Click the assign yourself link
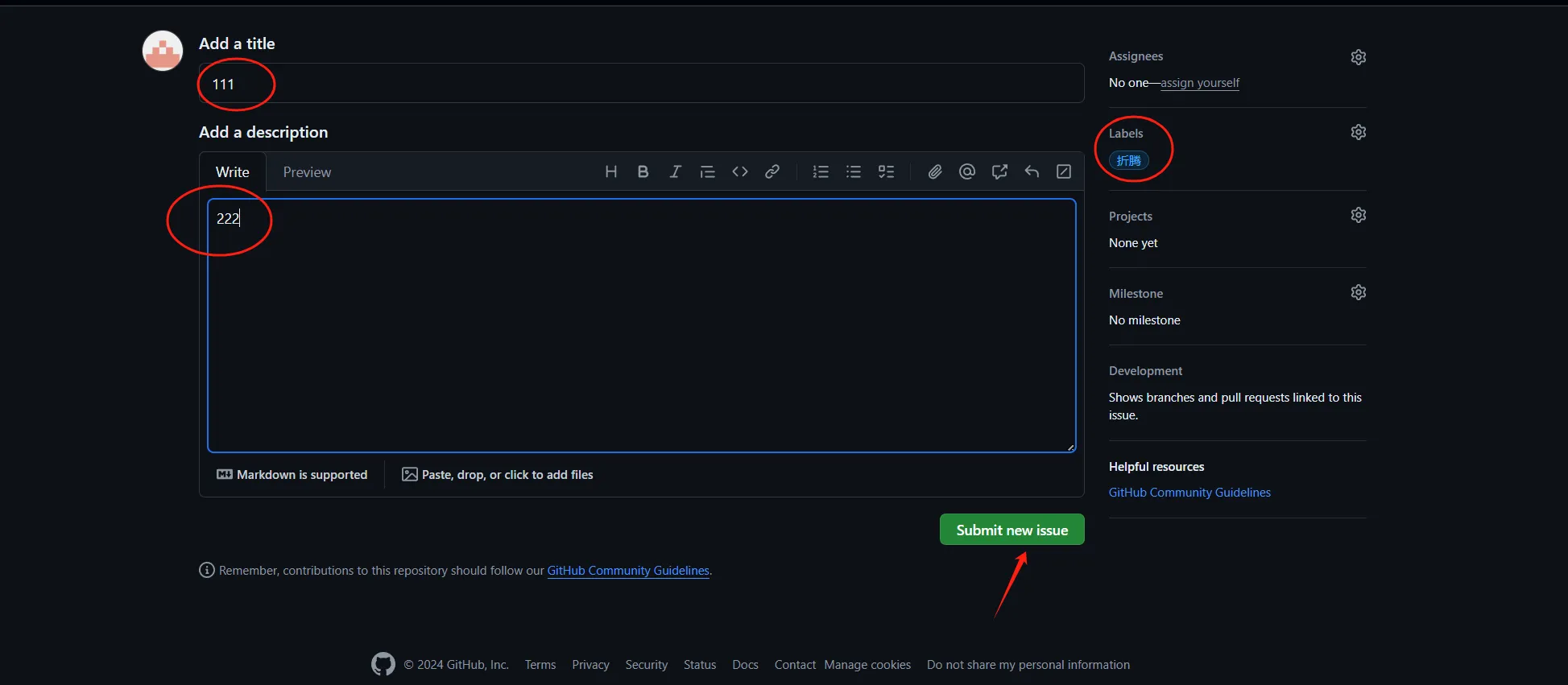This screenshot has width=1568, height=685. click(x=1199, y=83)
